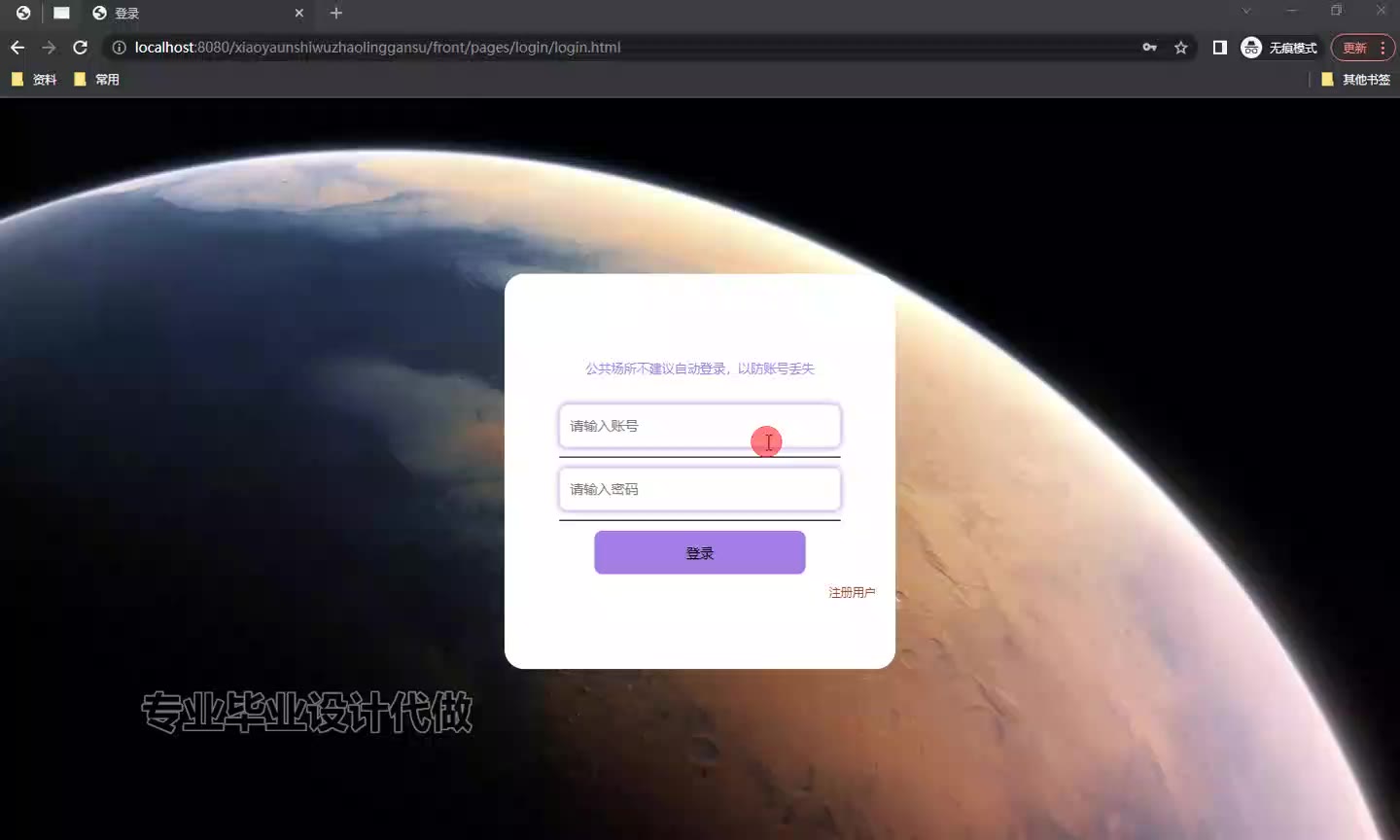This screenshot has width=1400, height=840.
Task: Click the forward navigation arrow
Action: (x=49, y=48)
